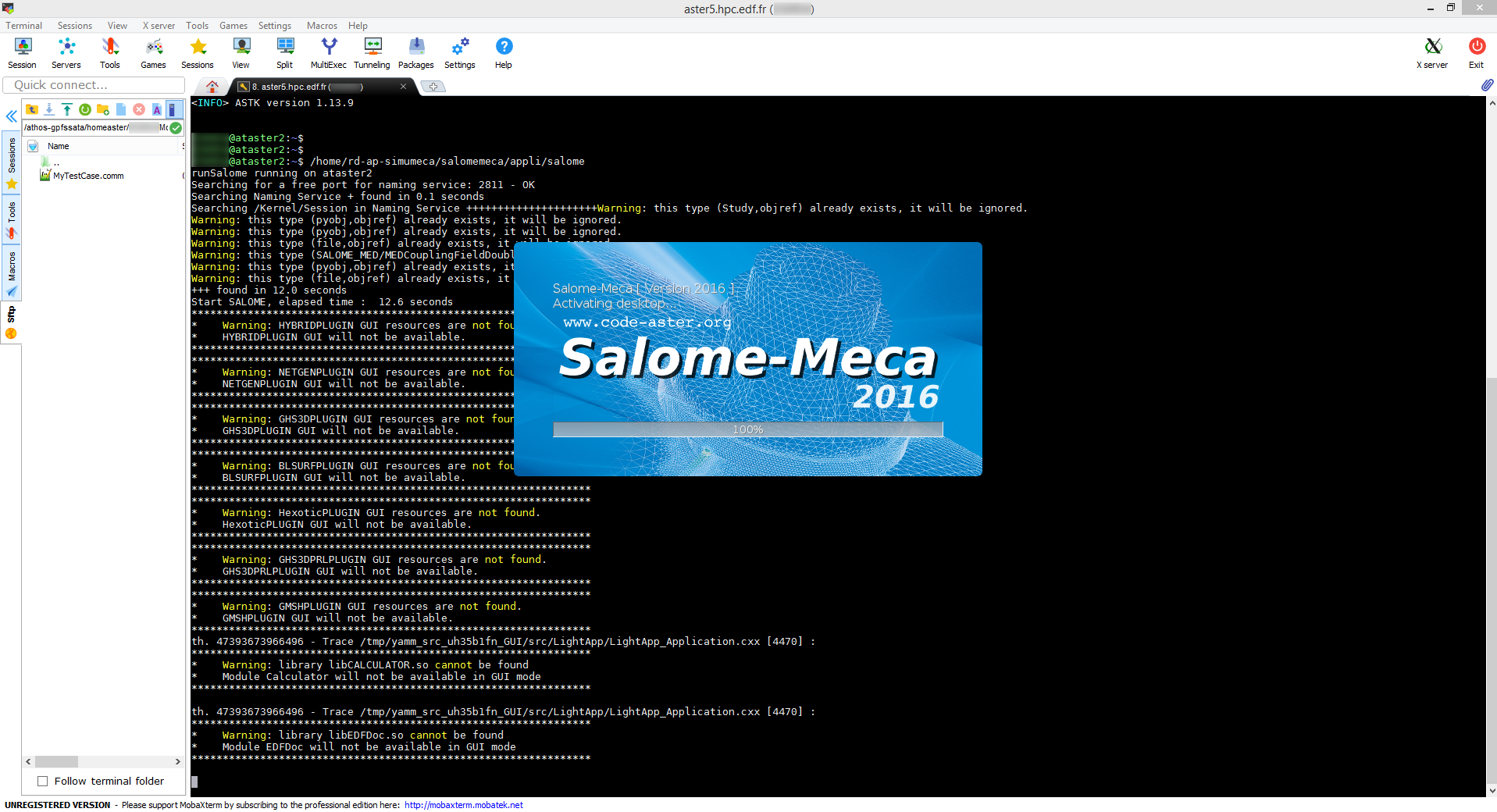The height and width of the screenshot is (812, 1497).
Task: Go to parent folder '..' in file tree
Action: click(56, 162)
